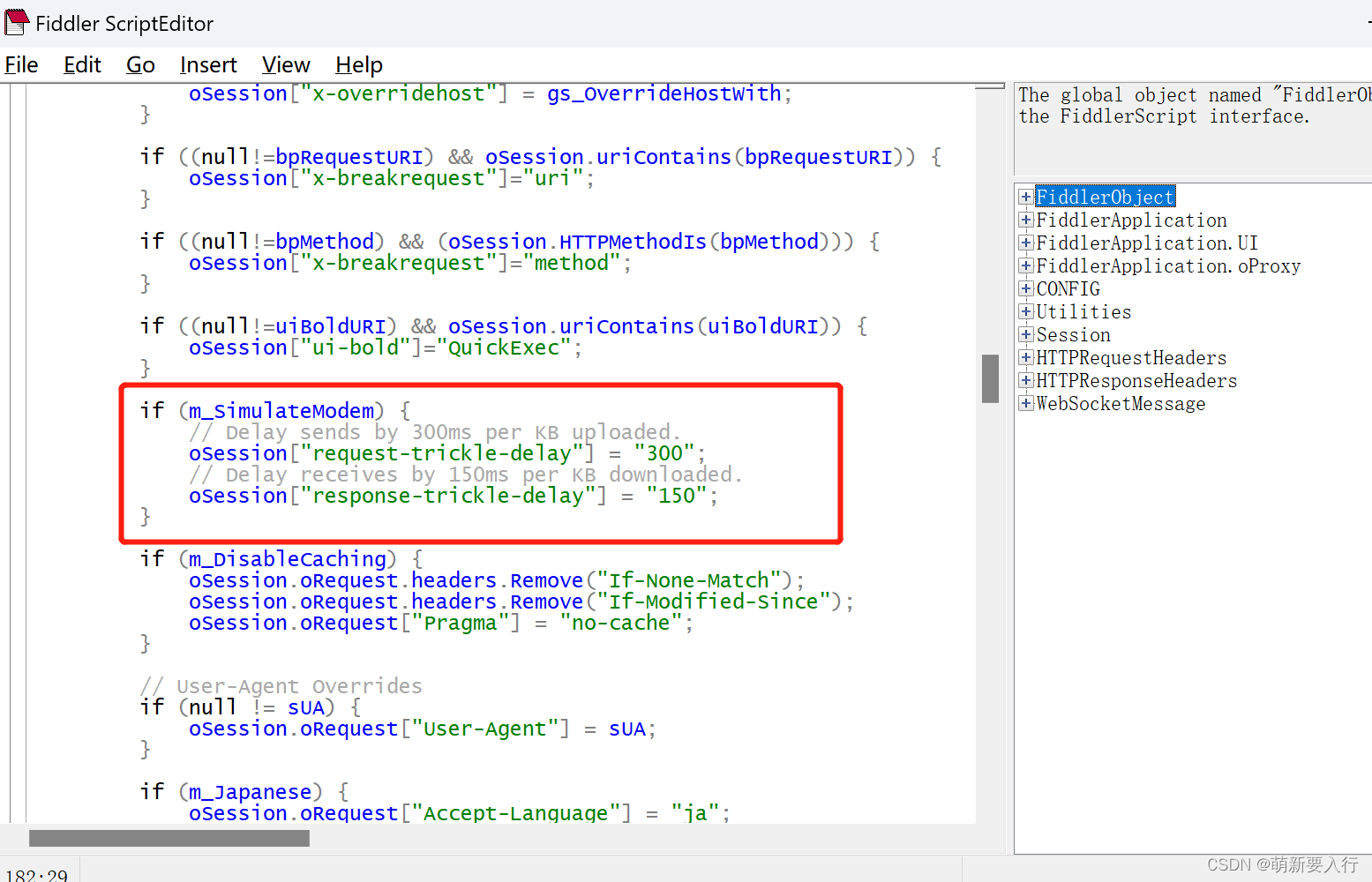Expand the FiddlerApplication node
Screen dimensions: 1372x882
point(1025,220)
